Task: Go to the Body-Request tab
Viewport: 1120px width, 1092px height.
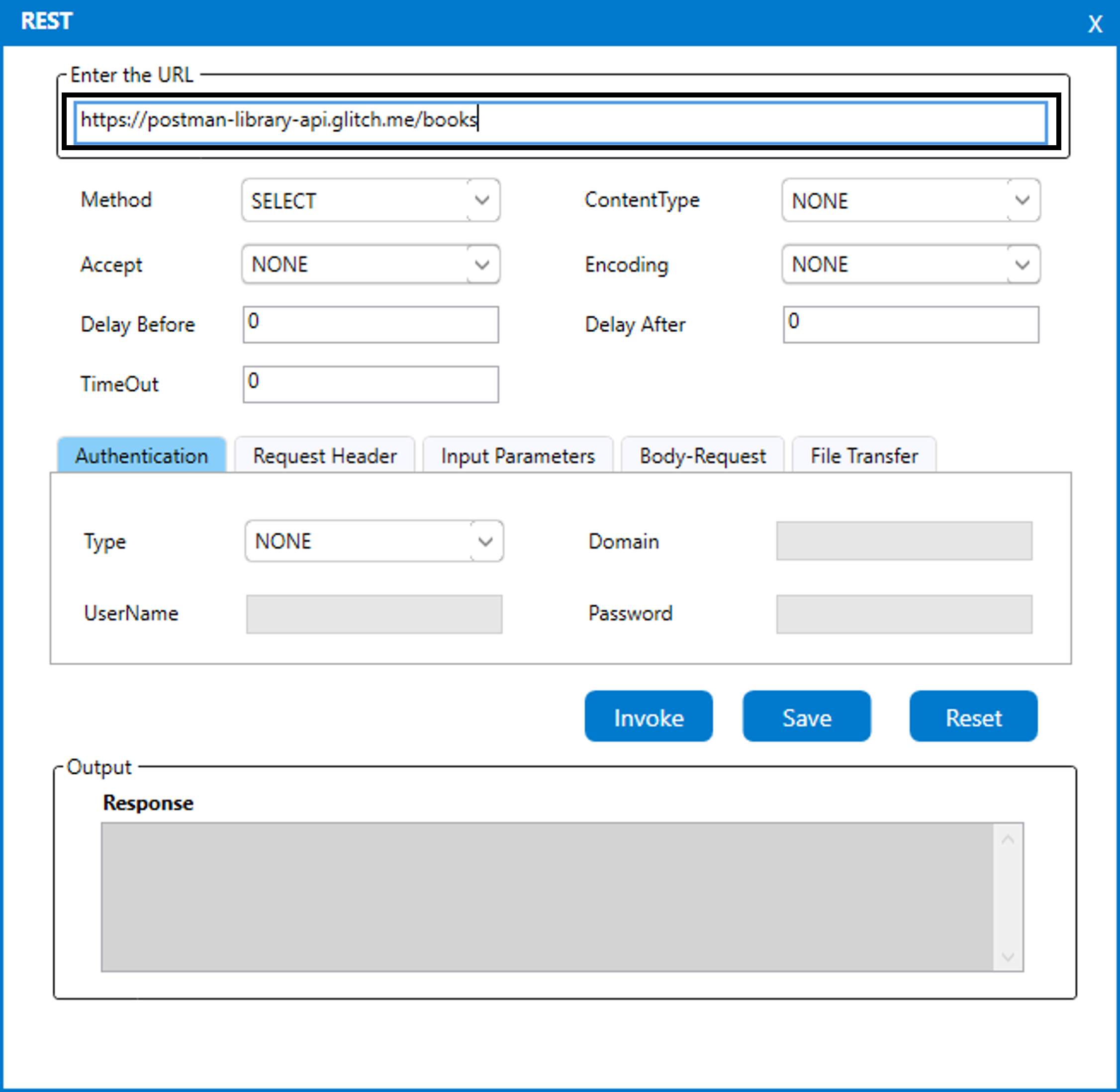Action: click(702, 456)
